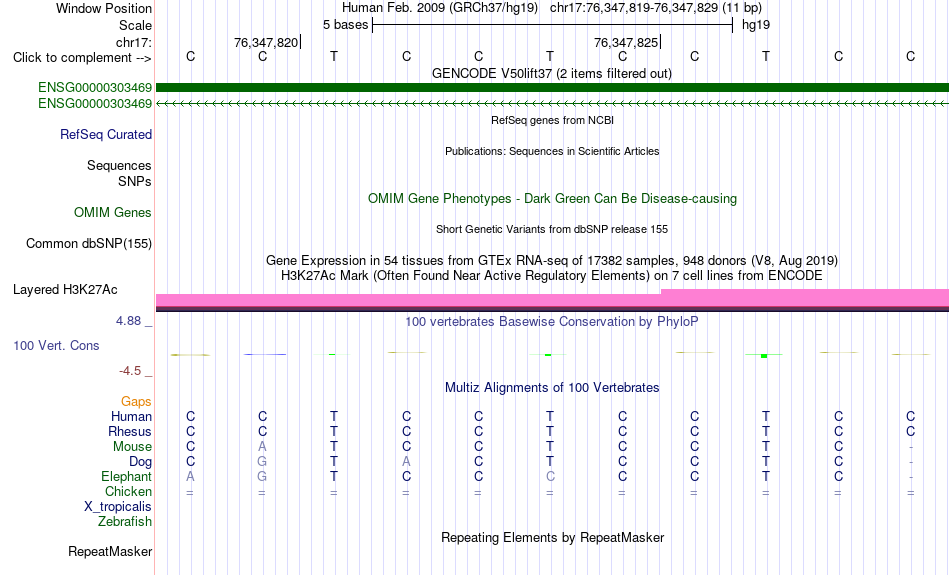Select the Mouse species label
The image size is (950, 575).
click(132, 447)
